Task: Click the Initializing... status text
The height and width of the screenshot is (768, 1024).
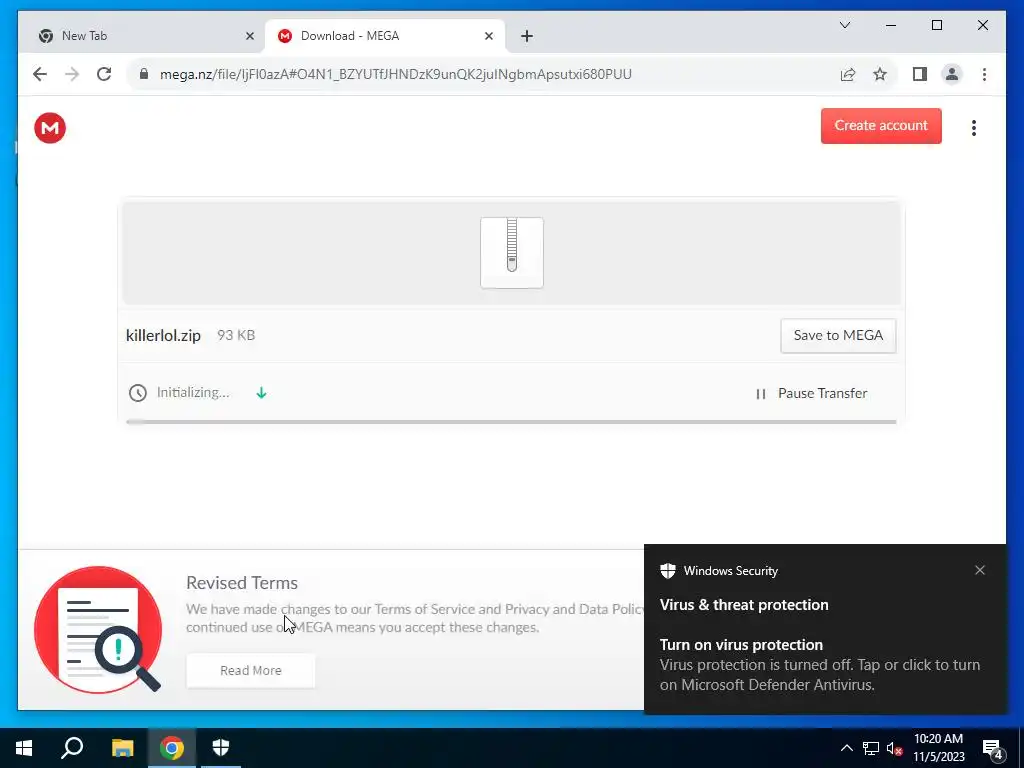Action: (x=193, y=392)
